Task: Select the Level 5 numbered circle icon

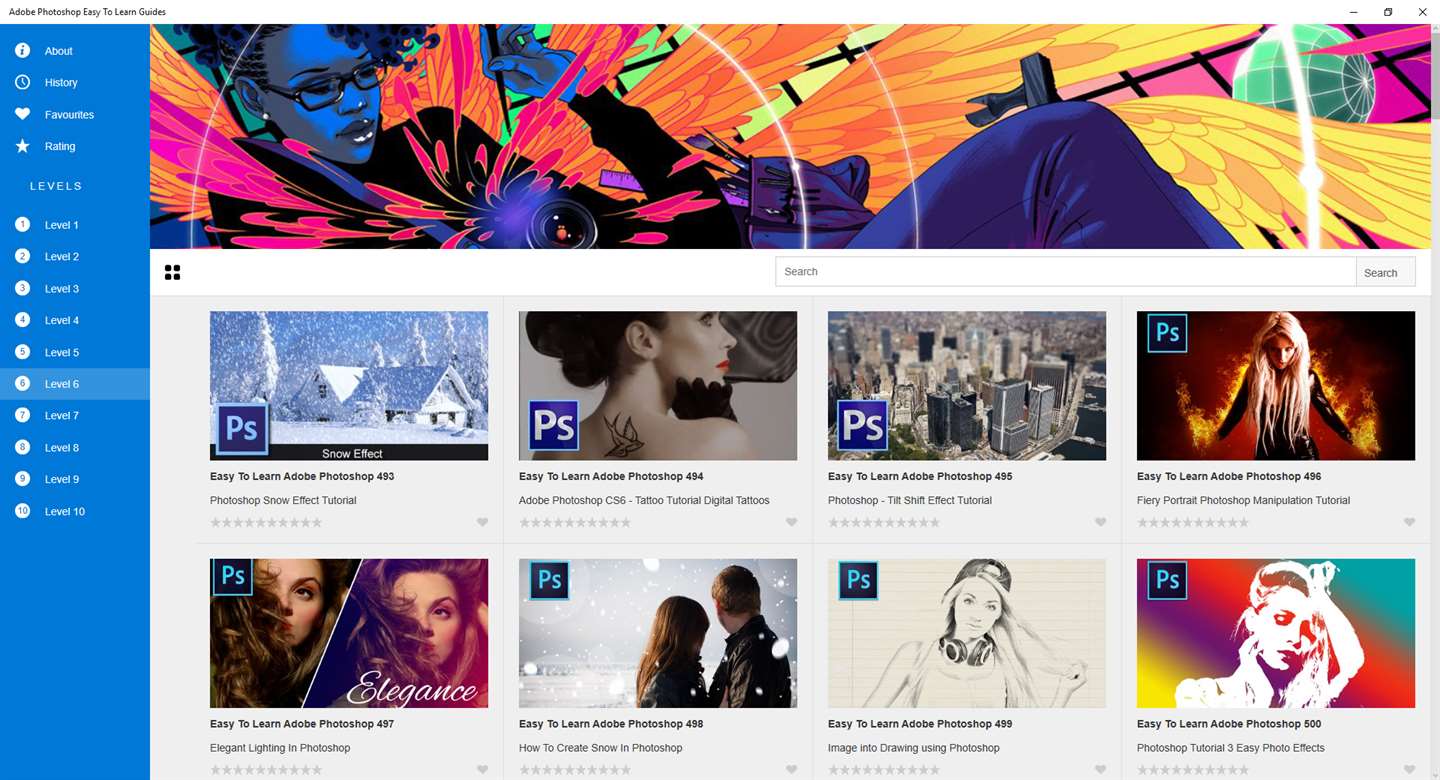Action: tap(22, 352)
